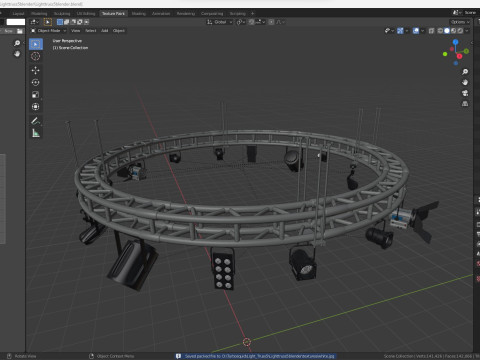Add a new workspace with plus button
The image size is (480, 360).
coord(252,14)
